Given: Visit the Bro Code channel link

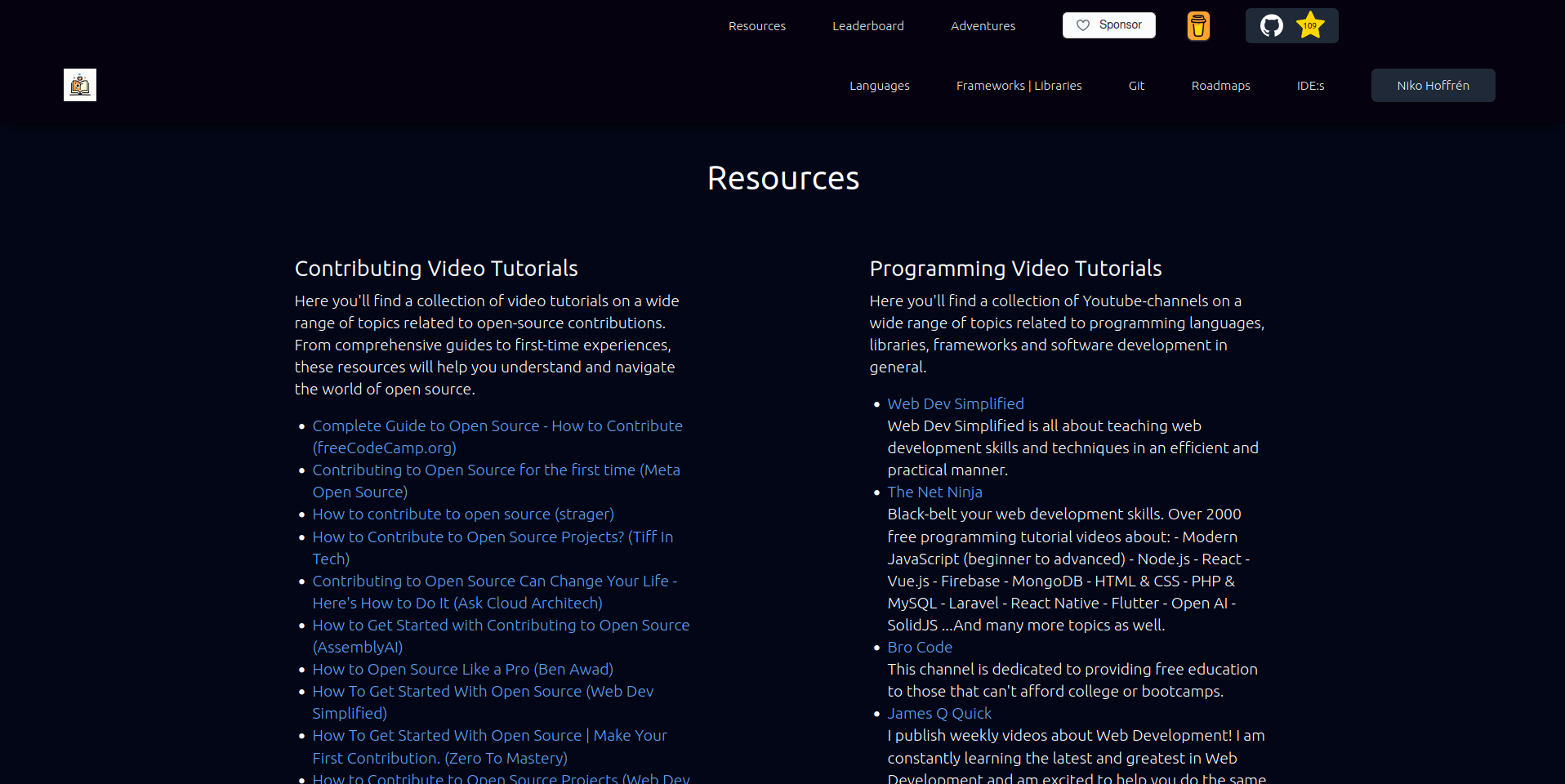Looking at the screenshot, I should (x=920, y=648).
